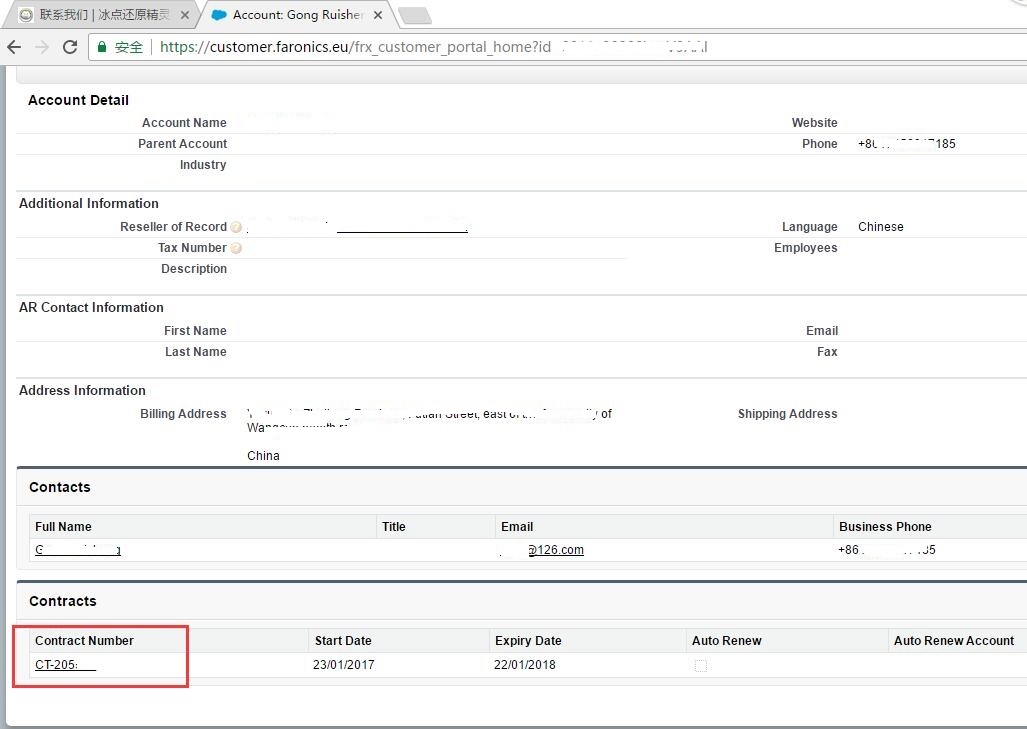
Task: Click the browser back arrow
Action: tap(14, 47)
